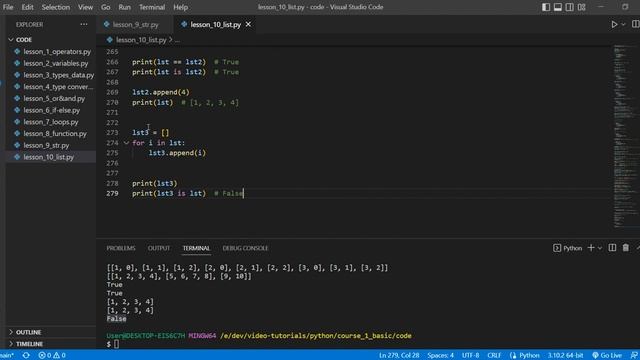Switch to the lesson_9_str.py editor tab
The height and width of the screenshot is (360, 640).
pos(135,24)
